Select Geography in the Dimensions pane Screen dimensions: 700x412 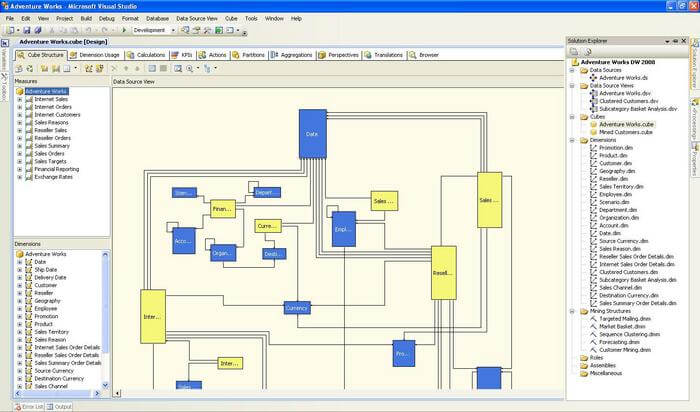47,301
